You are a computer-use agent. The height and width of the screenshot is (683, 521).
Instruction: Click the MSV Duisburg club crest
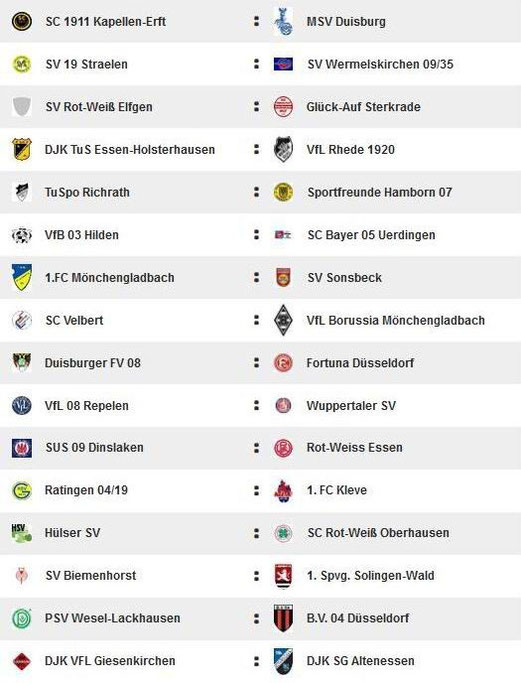[x=283, y=21]
